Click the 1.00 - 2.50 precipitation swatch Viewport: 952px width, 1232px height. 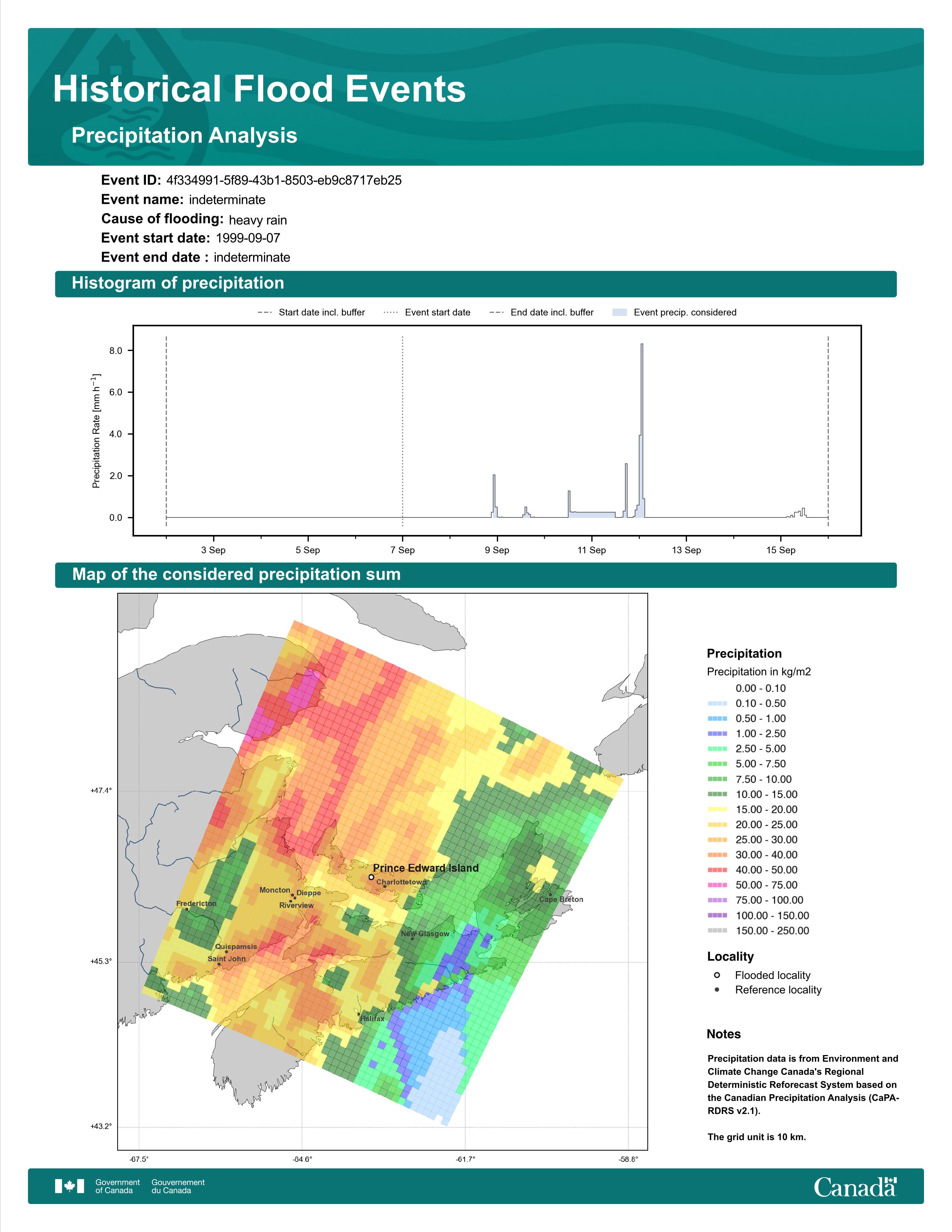click(718, 734)
